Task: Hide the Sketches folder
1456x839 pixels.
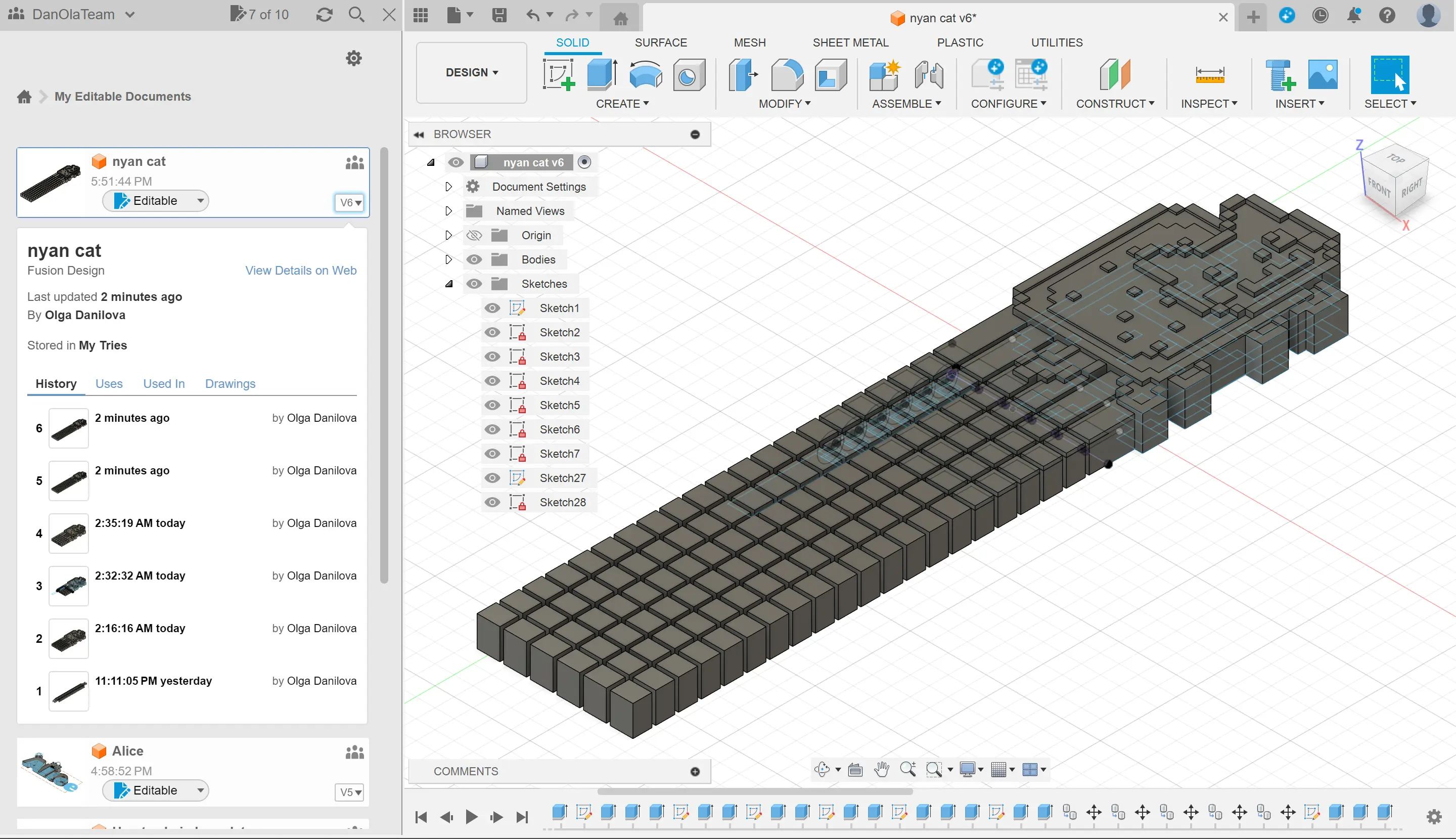Action: [474, 284]
